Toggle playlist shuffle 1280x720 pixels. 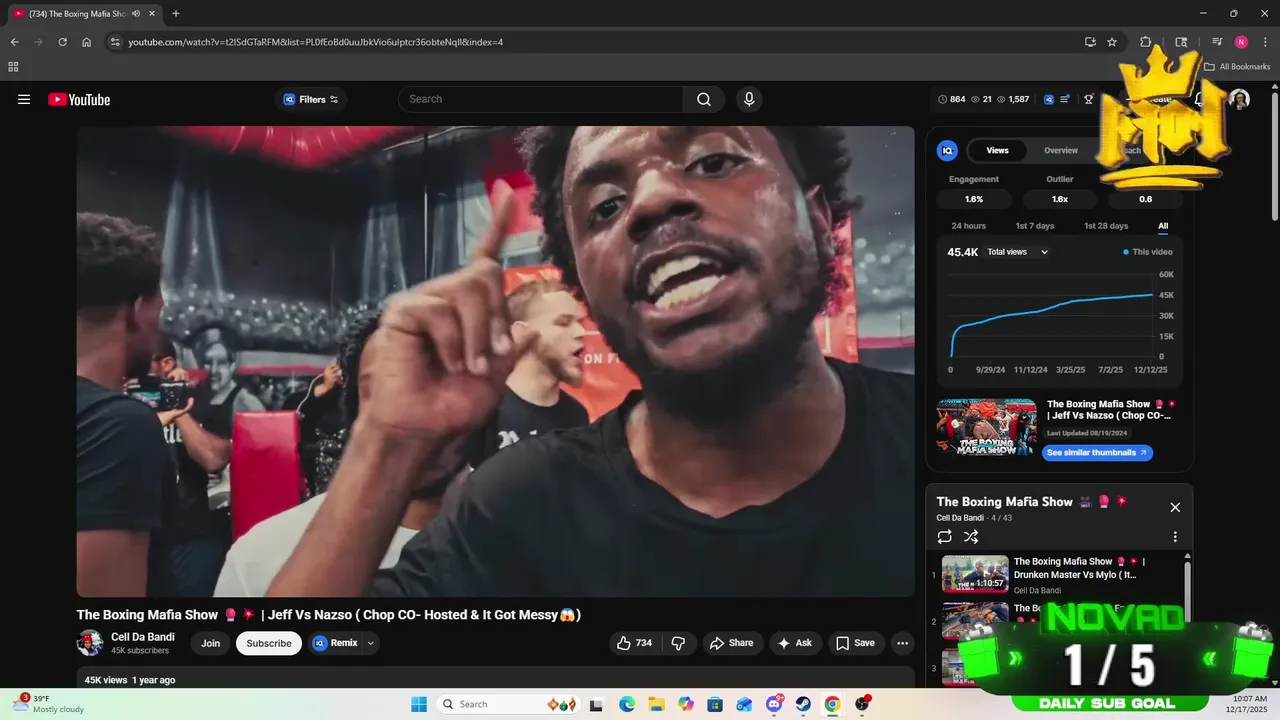coord(970,537)
